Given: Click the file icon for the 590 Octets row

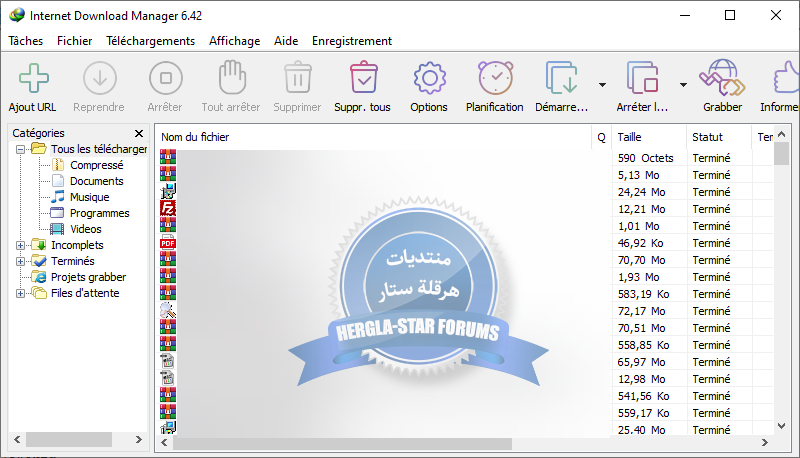Looking at the screenshot, I should (x=168, y=157).
